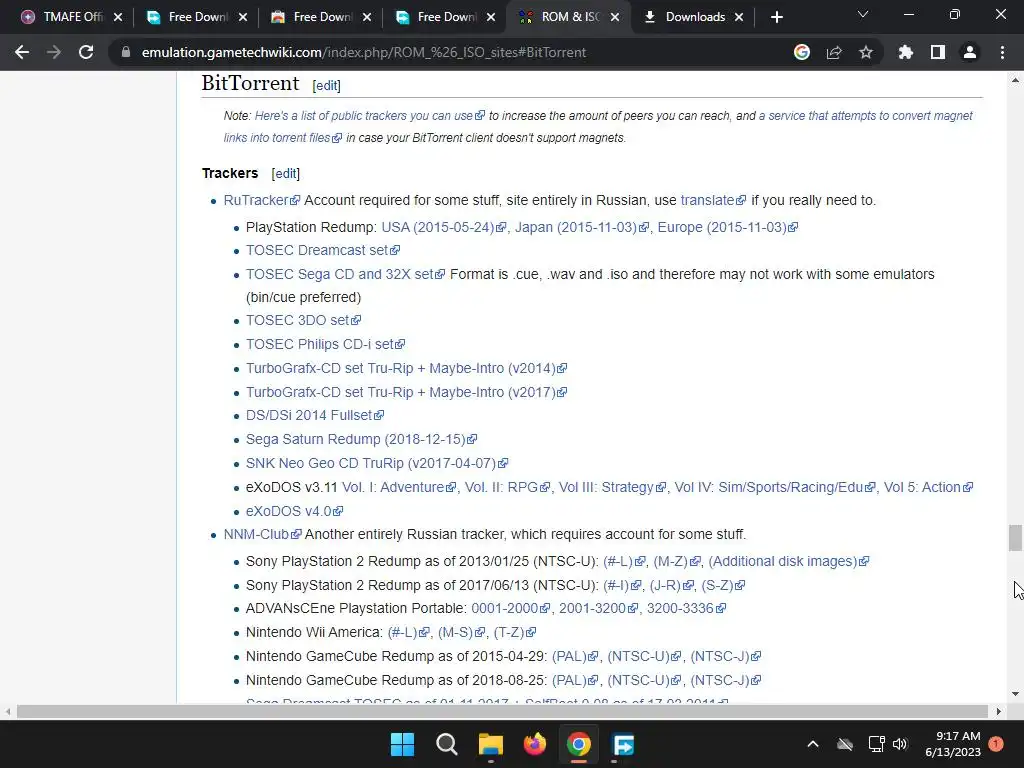
Task: Open PSP 0001-2000 link
Action: click(511, 609)
